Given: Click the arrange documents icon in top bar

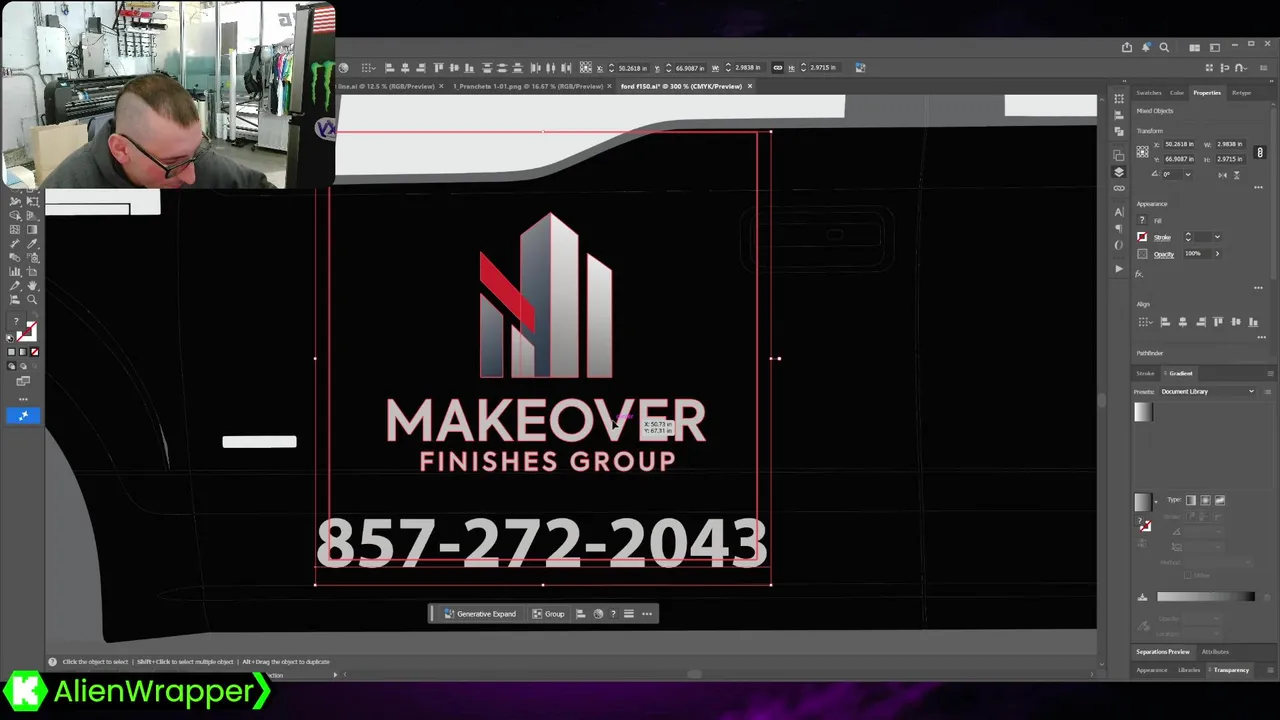Looking at the screenshot, I should (1194, 47).
